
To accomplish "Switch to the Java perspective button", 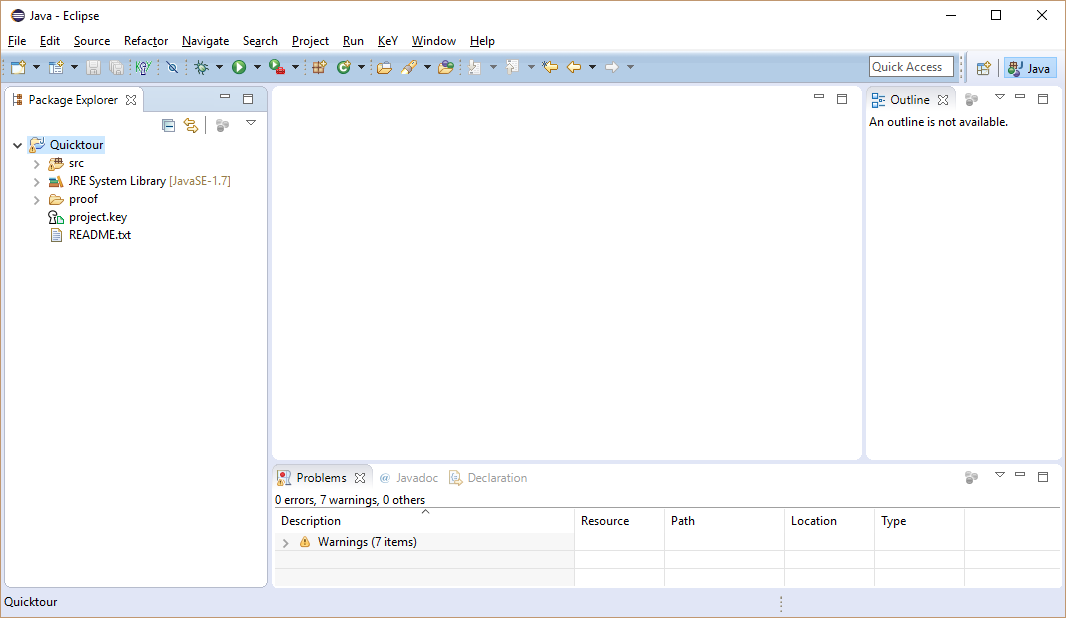I will (1031, 68).
